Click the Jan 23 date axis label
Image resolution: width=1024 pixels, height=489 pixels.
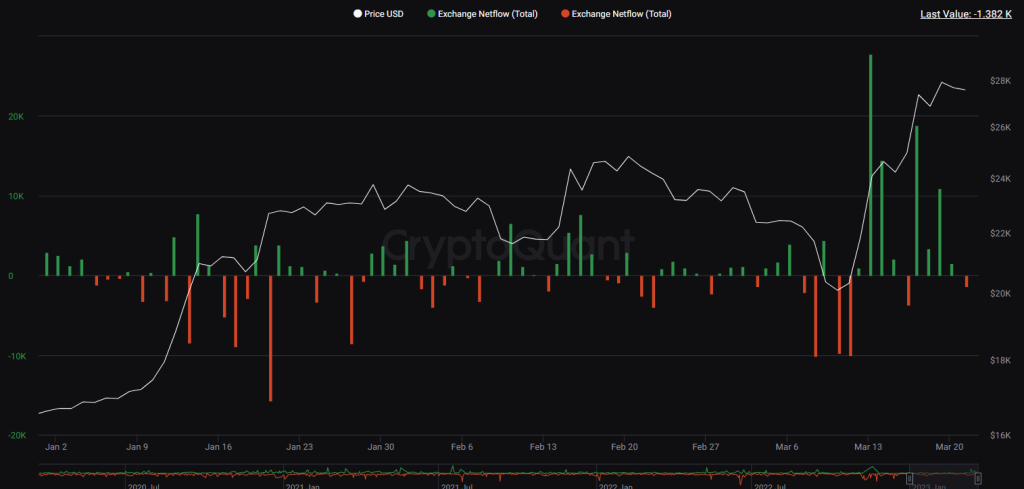tap(300, 447)
